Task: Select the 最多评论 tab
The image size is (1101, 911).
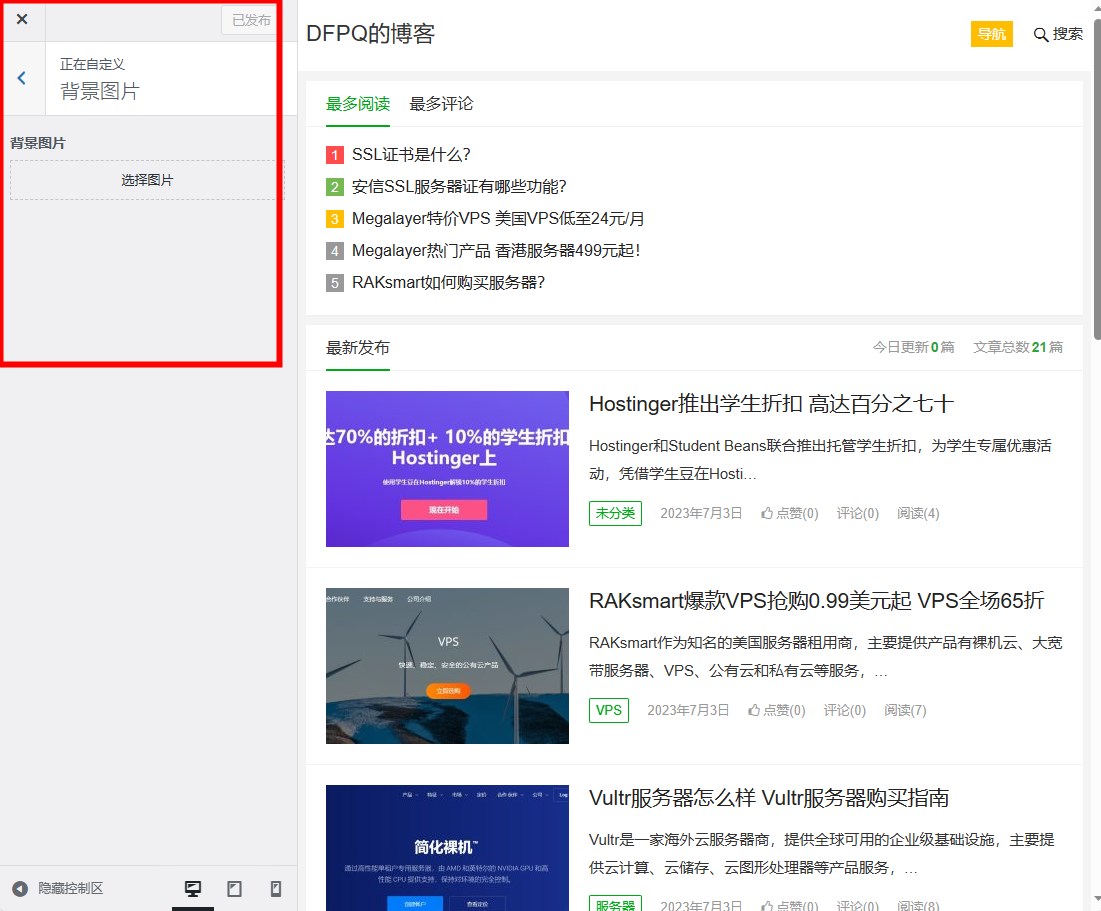Action: coord(441,104)
